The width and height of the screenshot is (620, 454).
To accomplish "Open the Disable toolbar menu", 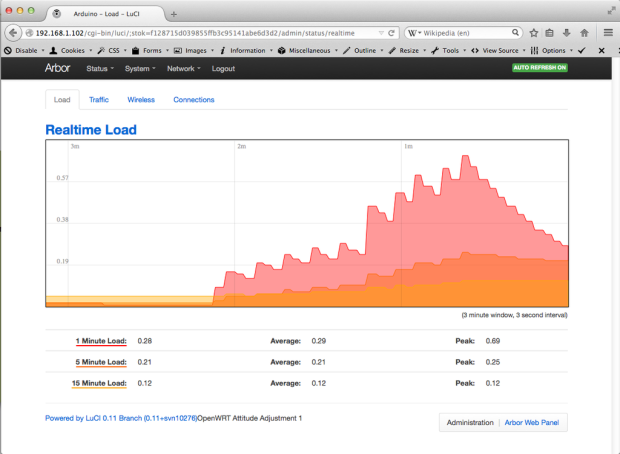I will (24, 50).
